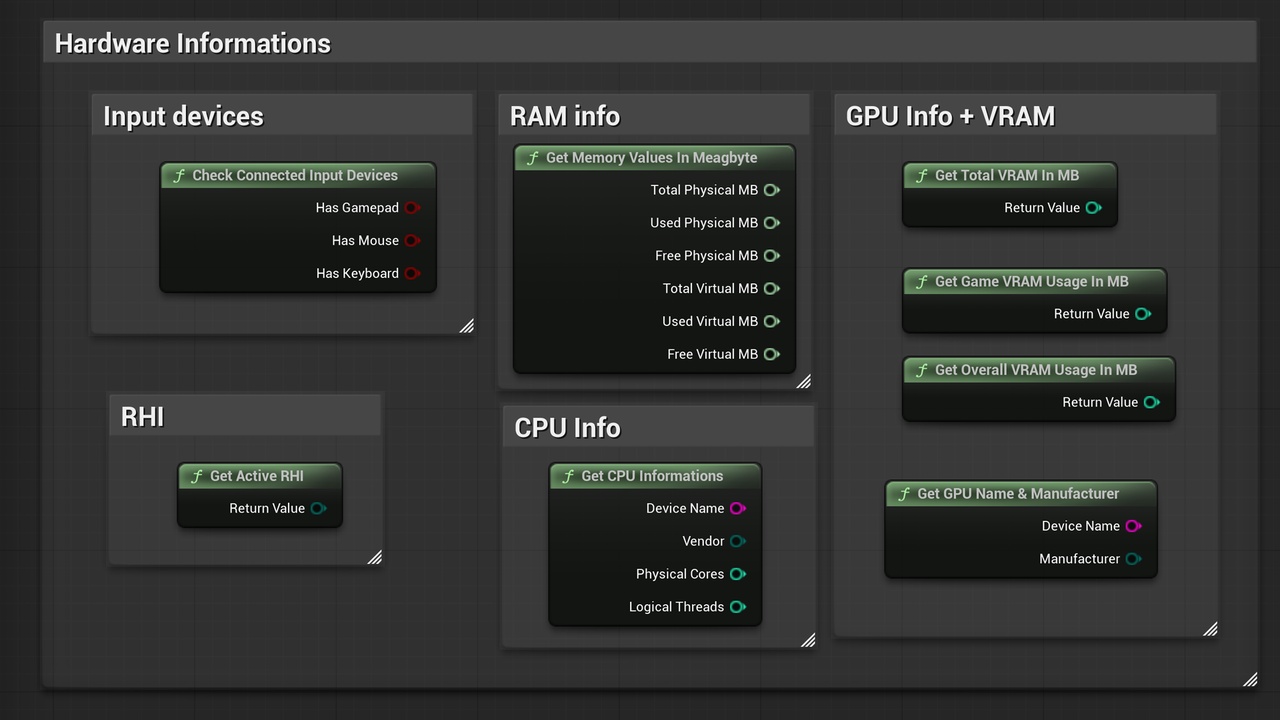This screenshot has width=1280, height=720.
Task: Select the GPU Info + VRAM comment header
Action: pos(1025,116)
